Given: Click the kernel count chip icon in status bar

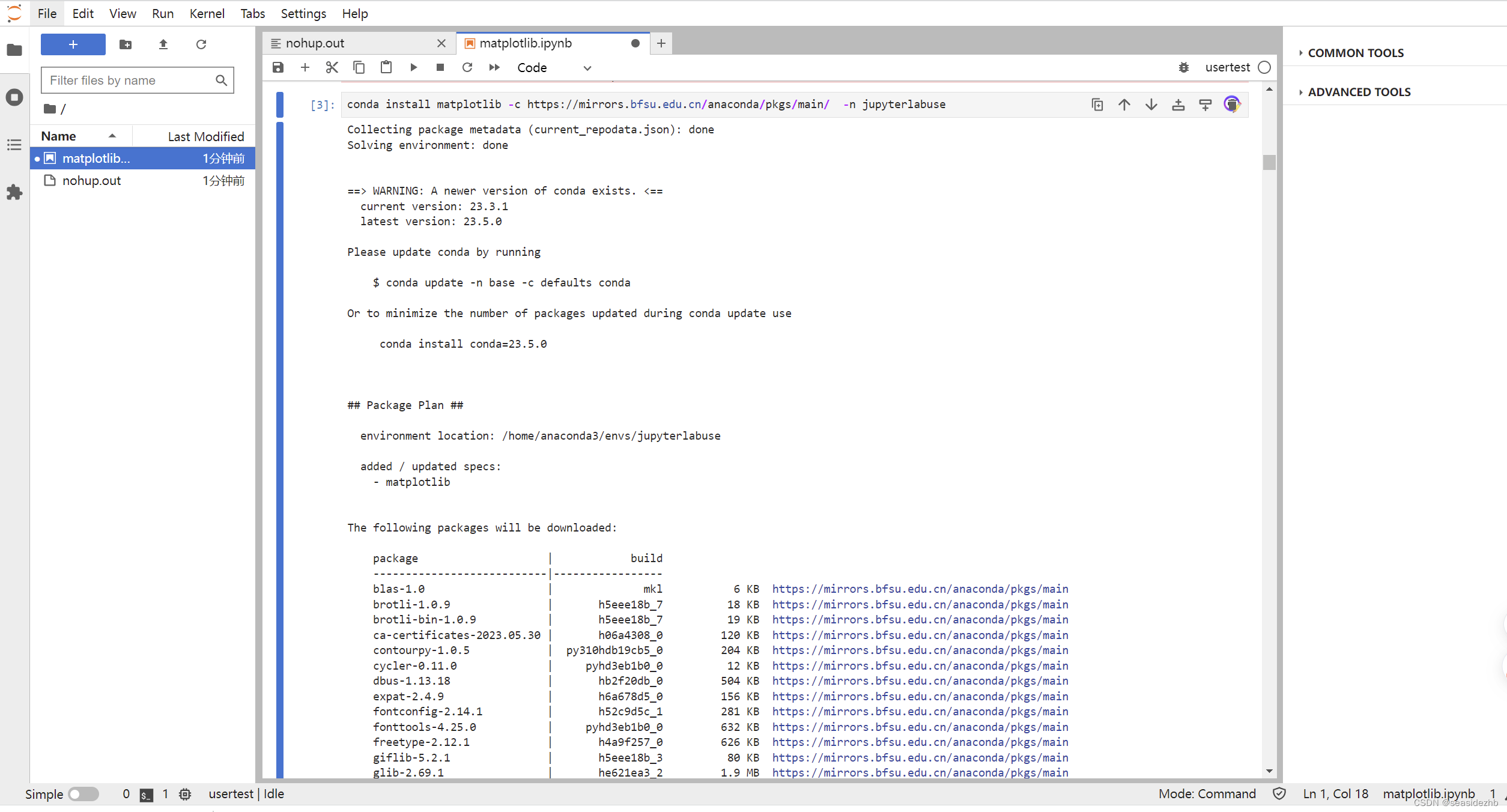Looking at the screenshot, I should 185,794.
